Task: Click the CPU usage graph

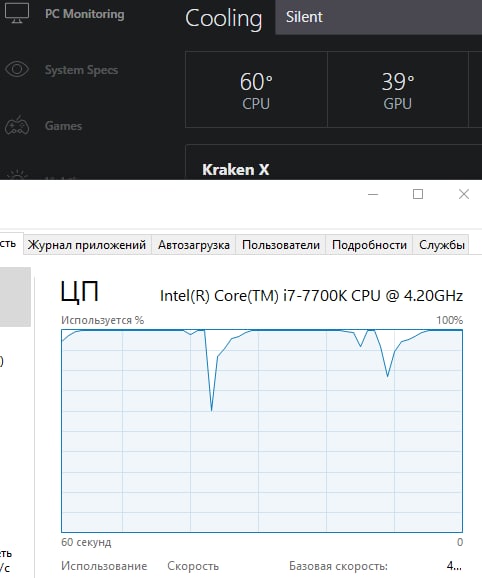Action: tap(262, 431)
